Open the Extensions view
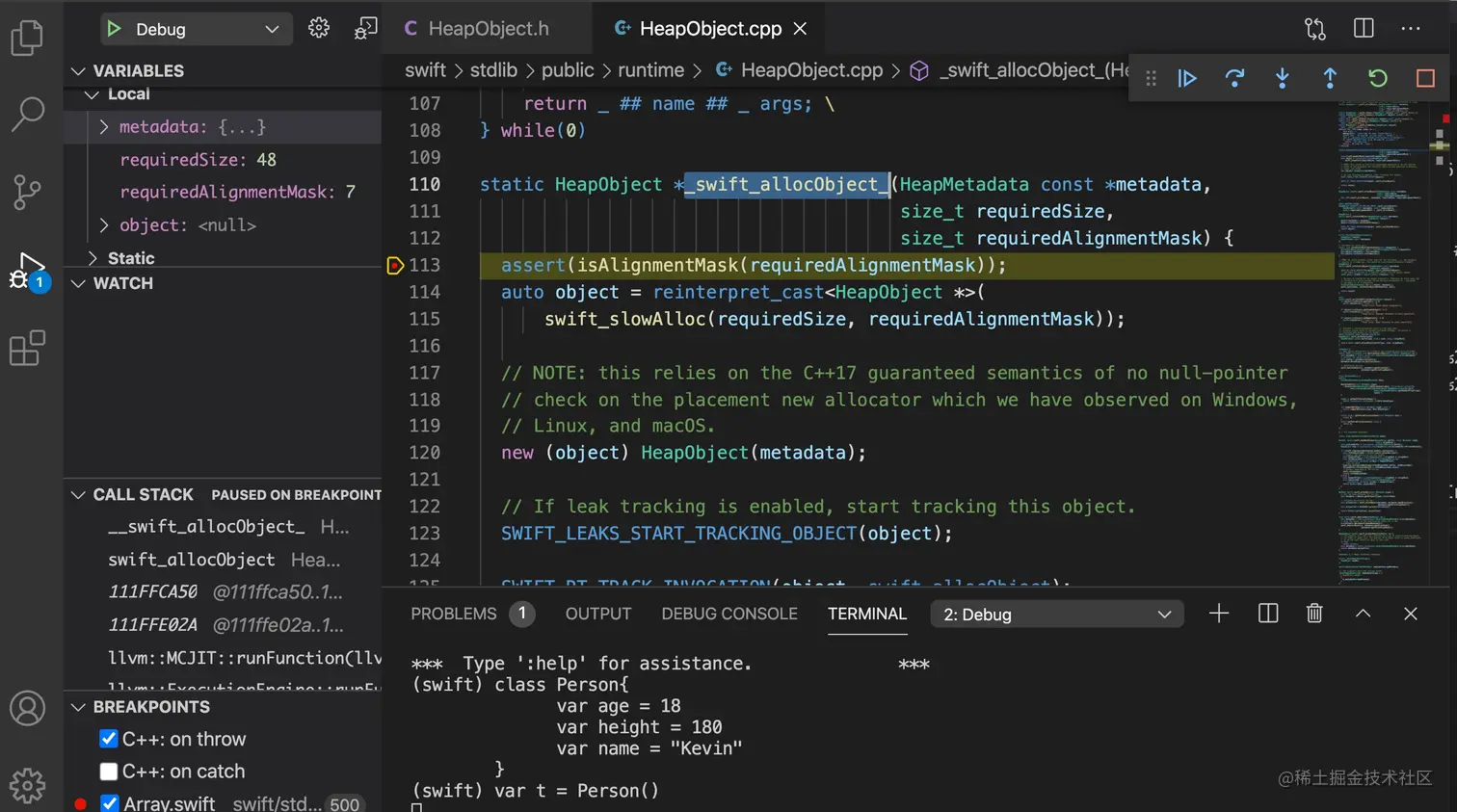The width and height of the screenshot is (1457, 812). click(x=27, y=348)
